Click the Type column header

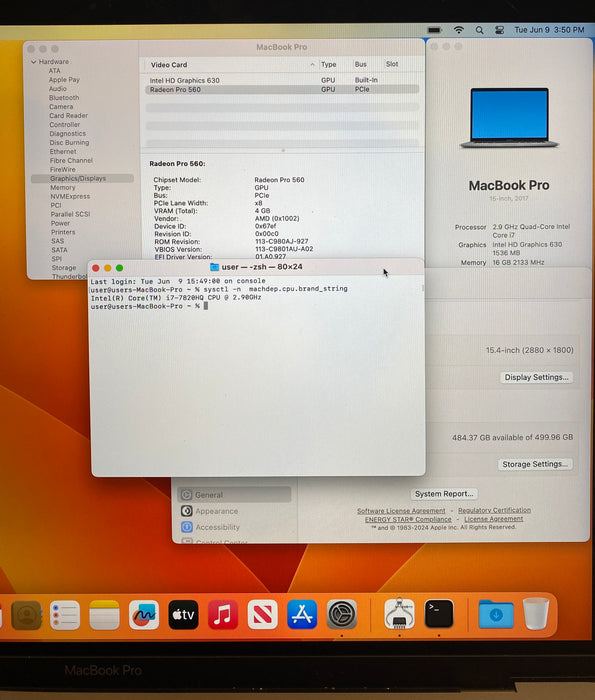329,64
